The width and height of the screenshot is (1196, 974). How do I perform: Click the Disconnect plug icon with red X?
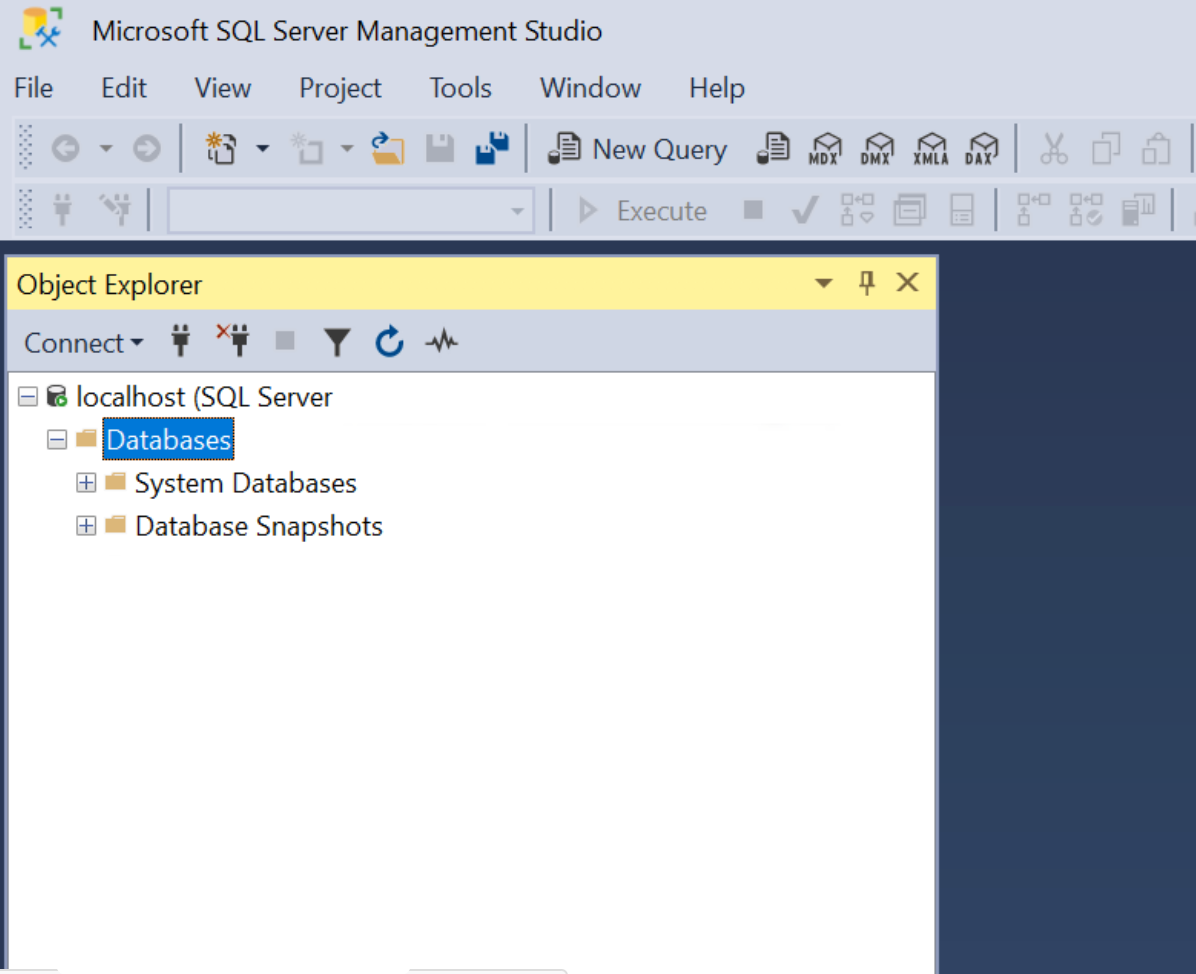233,340
